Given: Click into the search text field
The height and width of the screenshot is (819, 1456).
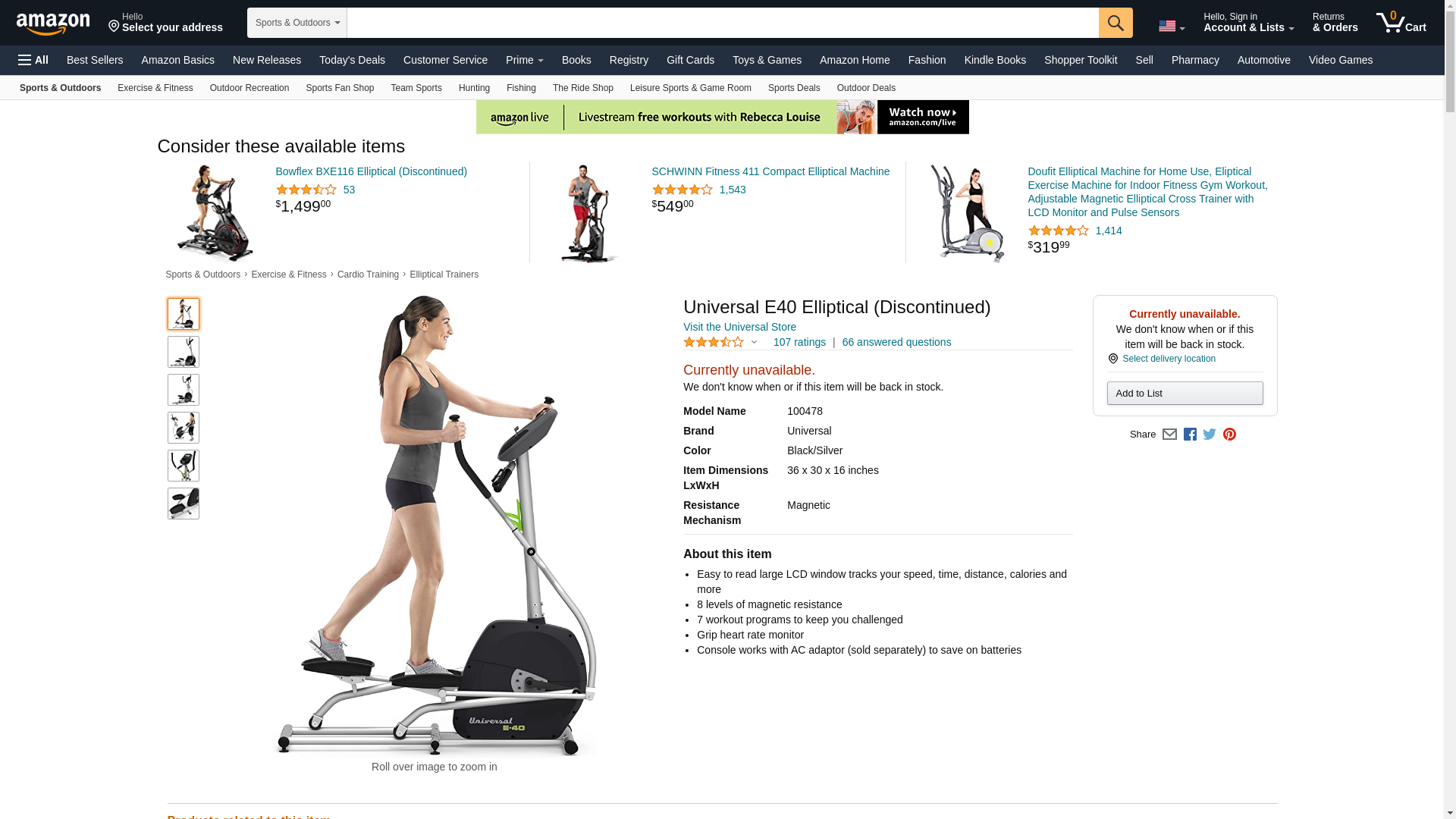Looking at the screenshot, I should point(723,23).
